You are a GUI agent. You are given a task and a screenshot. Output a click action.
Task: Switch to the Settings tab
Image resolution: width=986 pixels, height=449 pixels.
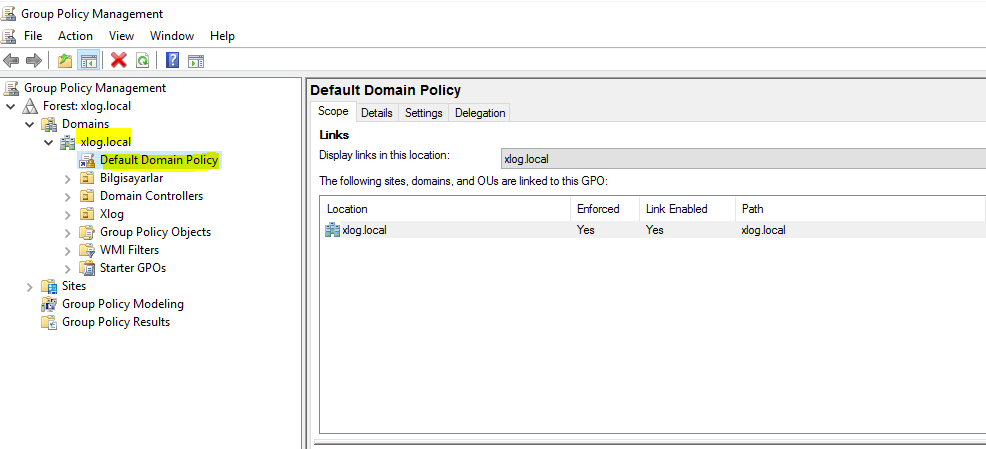(424, 113)
